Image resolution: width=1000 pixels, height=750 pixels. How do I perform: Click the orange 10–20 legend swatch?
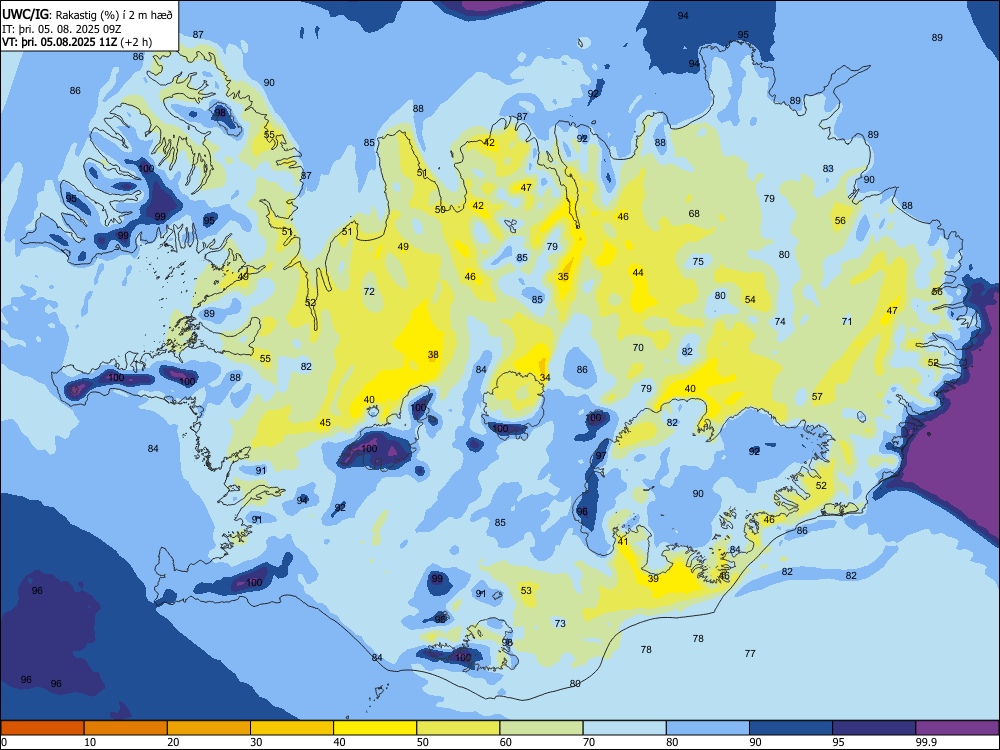(x=126, y=728)
